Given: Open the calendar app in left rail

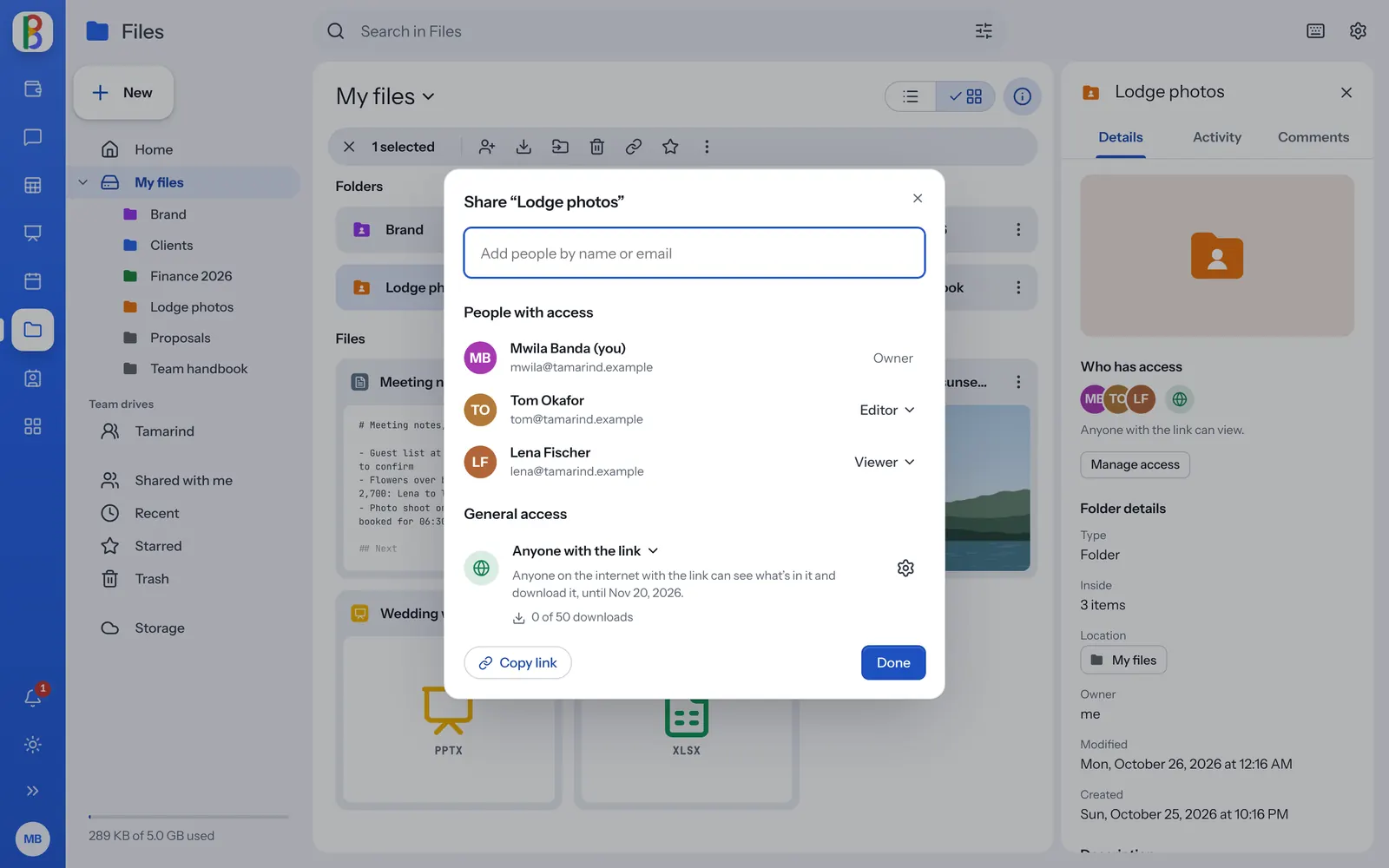Looking at the screenshot, I should pyautogui.click(x=33, y=281).
